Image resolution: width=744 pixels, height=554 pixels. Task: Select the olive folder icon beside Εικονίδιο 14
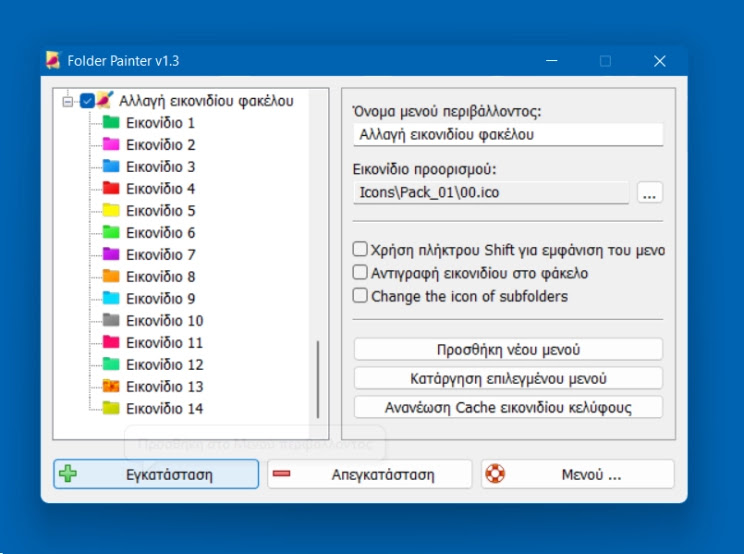point(111,408)
